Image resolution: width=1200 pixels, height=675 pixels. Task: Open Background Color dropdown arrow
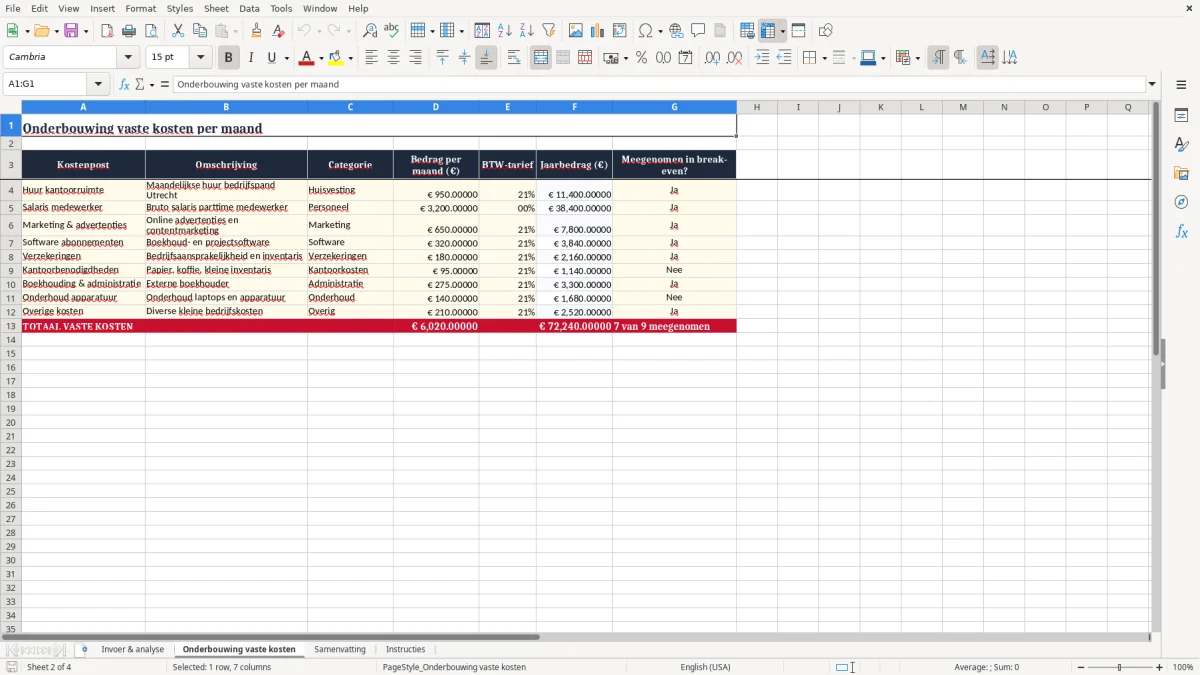coord(350,58)
